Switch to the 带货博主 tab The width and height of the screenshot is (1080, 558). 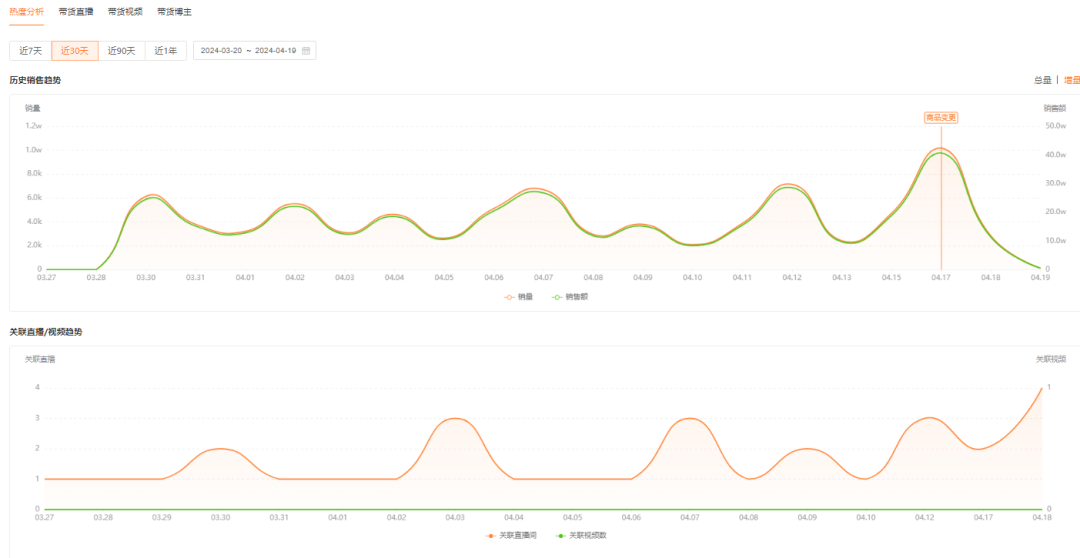[x=175, y=12]
